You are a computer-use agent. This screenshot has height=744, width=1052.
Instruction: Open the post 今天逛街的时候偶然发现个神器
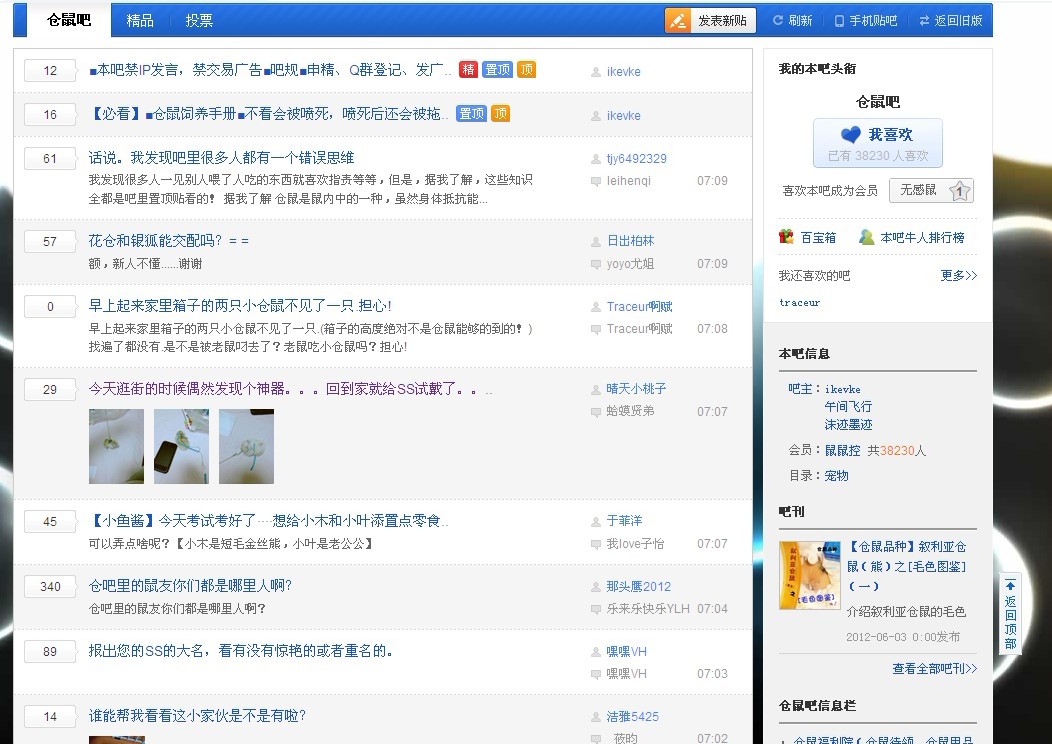click(290, 388)
